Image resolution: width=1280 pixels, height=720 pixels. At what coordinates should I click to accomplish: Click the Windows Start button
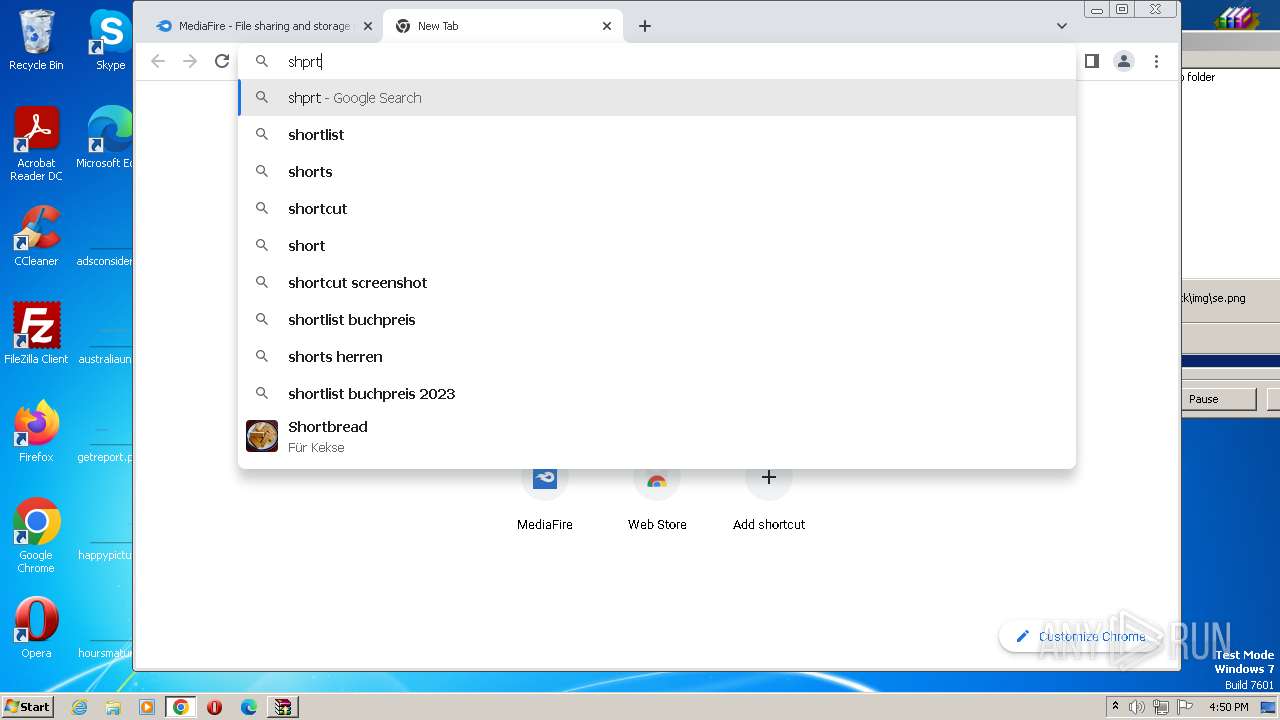click(x=28, y=707)
